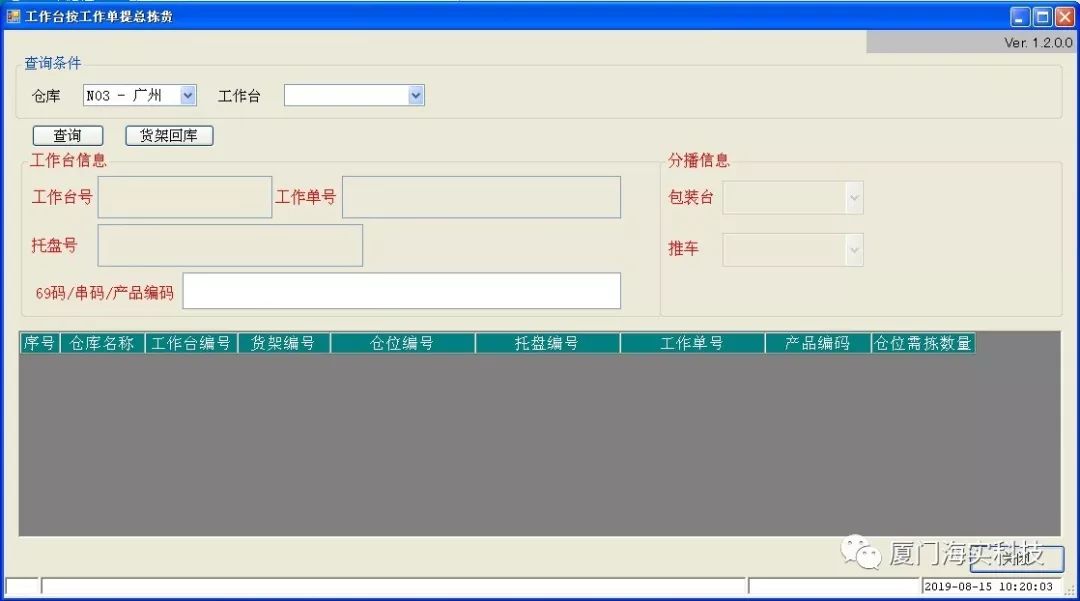Click the 产品编码 column header

[817, 343]
